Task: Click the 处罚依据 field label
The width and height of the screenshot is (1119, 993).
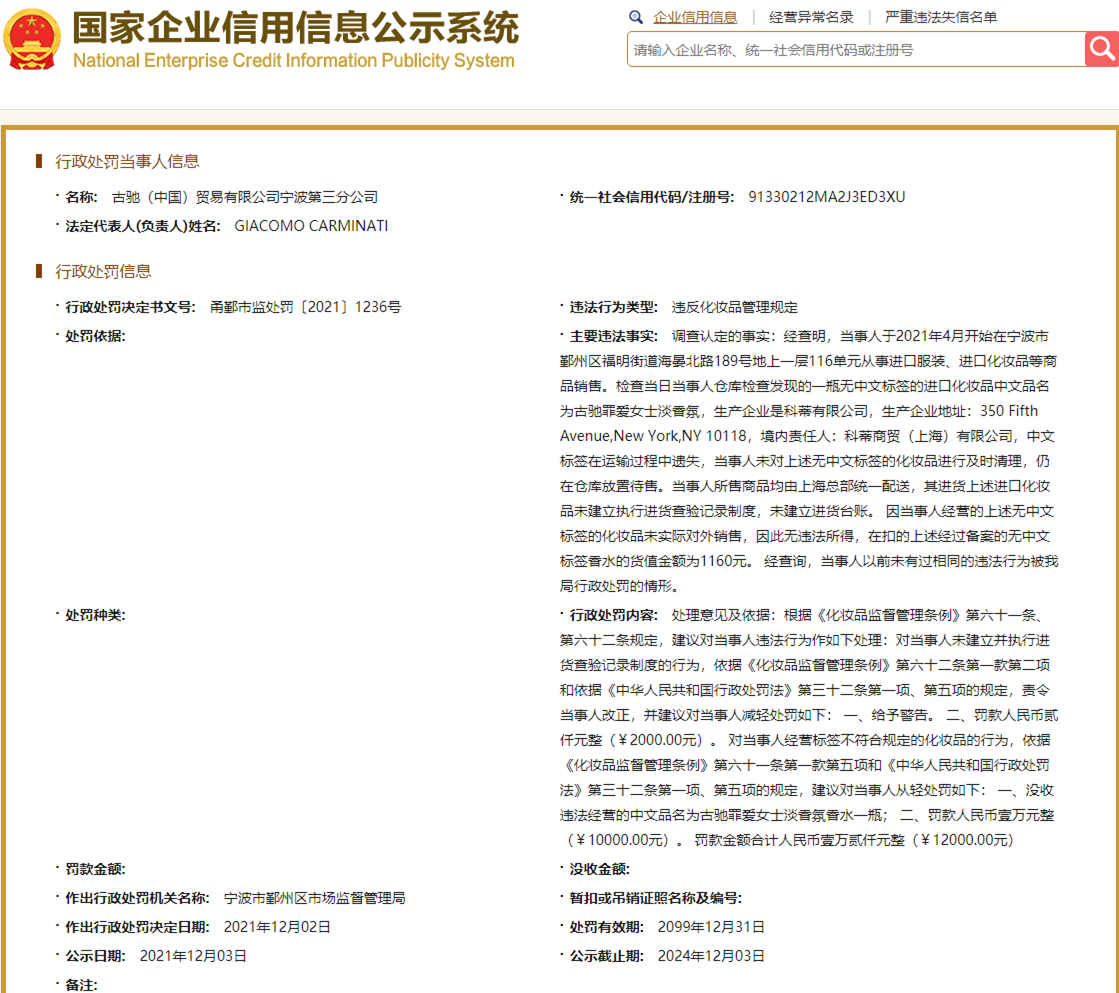Action: [95, 336]
